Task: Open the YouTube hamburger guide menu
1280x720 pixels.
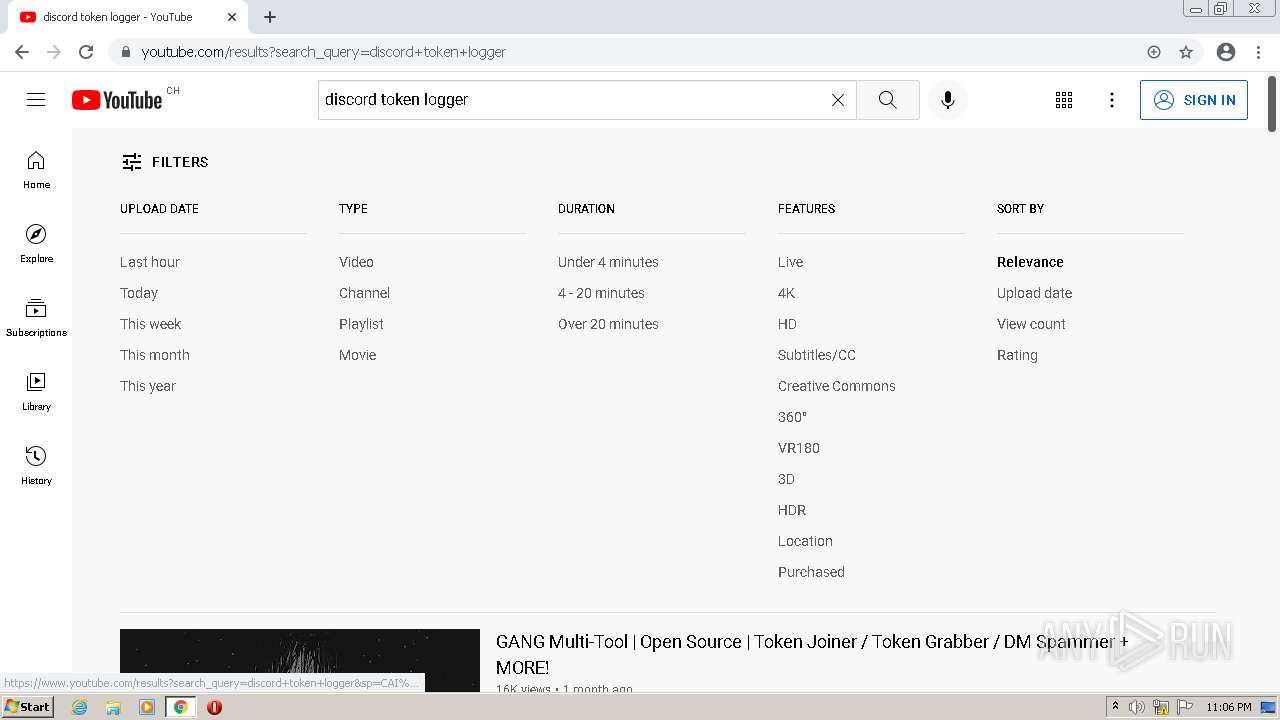Action: [x=36, y=100]
